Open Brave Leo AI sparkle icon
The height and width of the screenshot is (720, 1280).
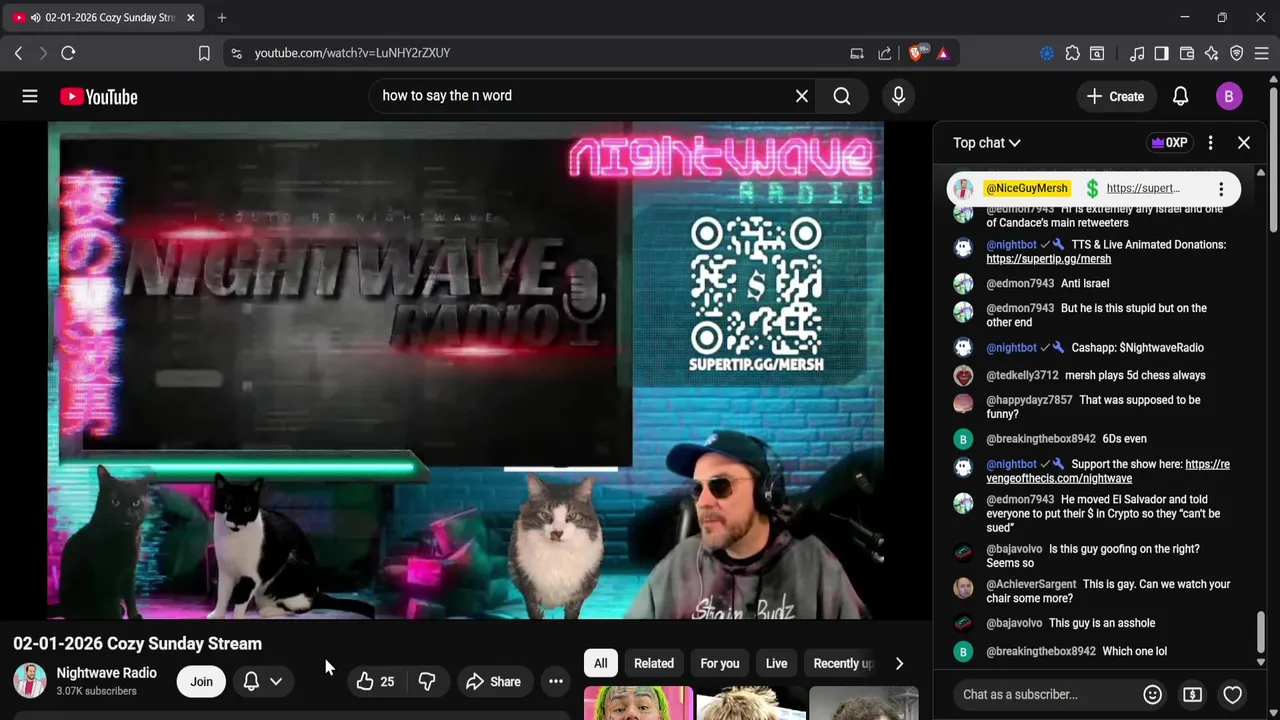click(1211, 53)
